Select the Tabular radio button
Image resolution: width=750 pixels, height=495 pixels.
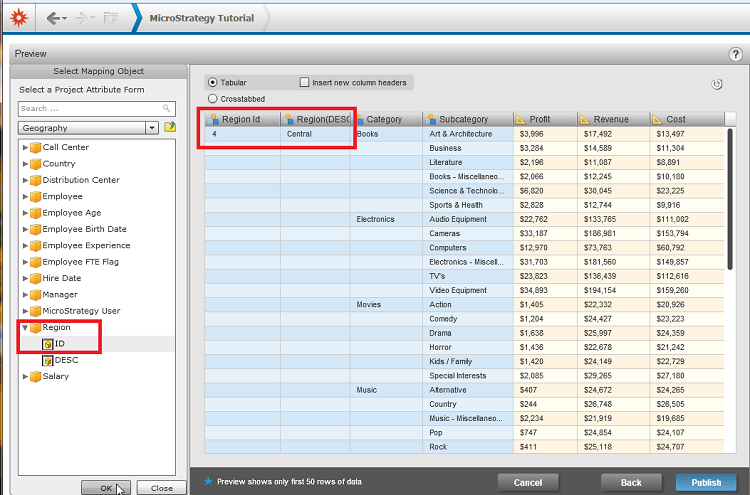(x=212, y=83)
